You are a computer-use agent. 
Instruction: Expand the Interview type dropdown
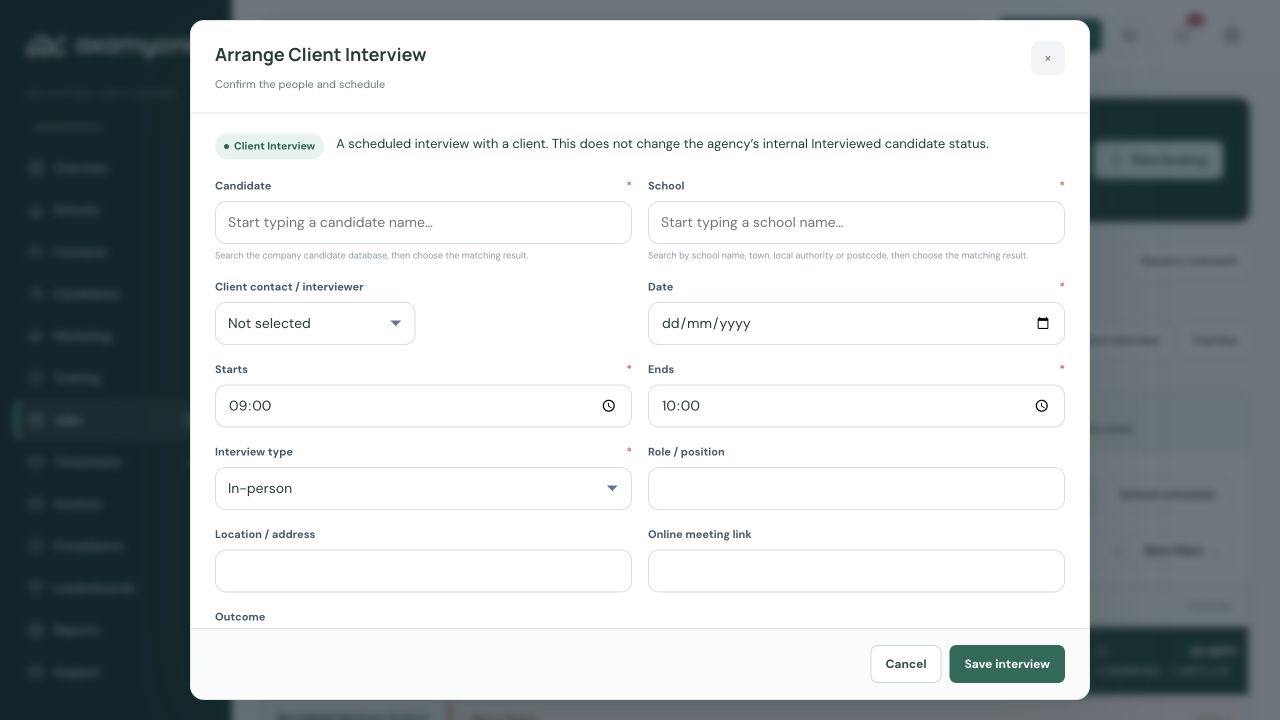point(423,488)
